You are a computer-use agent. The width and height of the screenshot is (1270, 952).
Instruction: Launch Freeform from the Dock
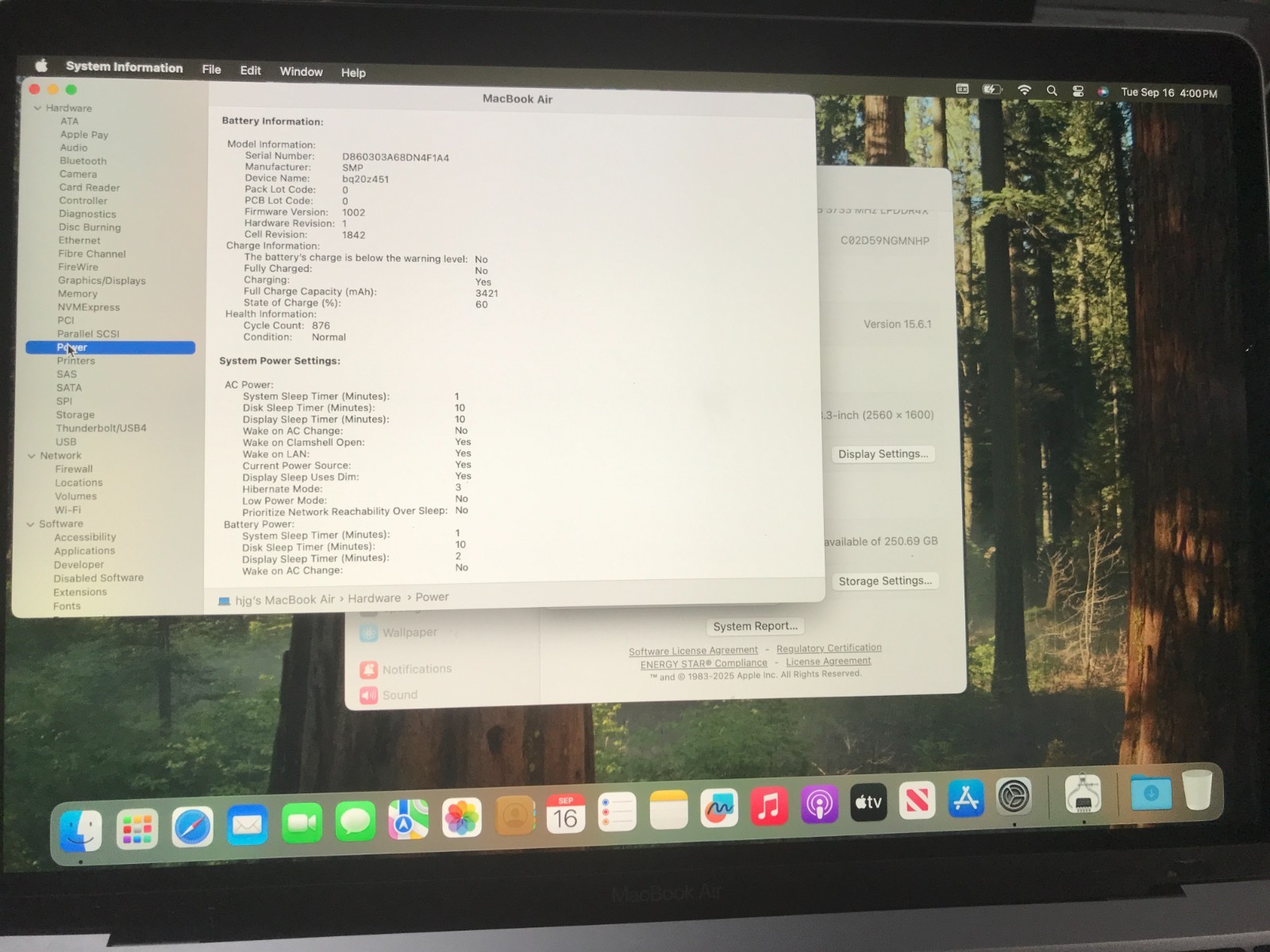point(719,808)
